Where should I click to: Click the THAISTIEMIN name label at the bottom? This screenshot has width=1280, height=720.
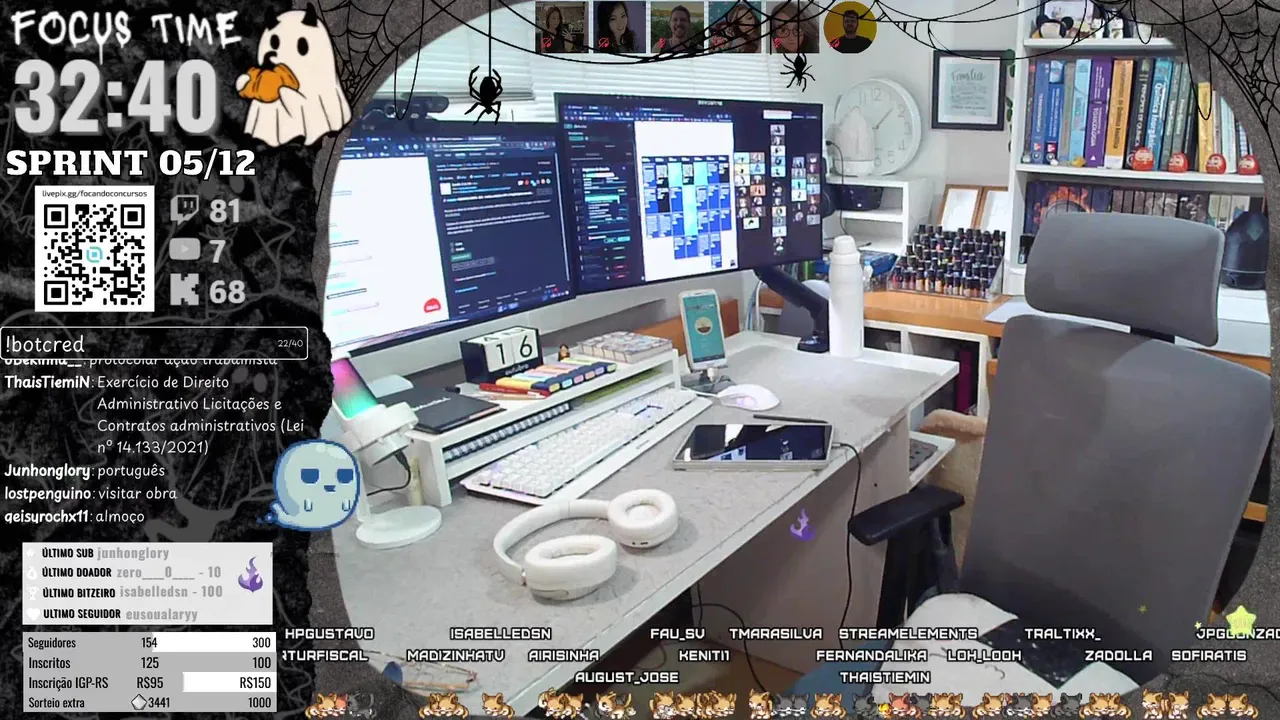885,678
